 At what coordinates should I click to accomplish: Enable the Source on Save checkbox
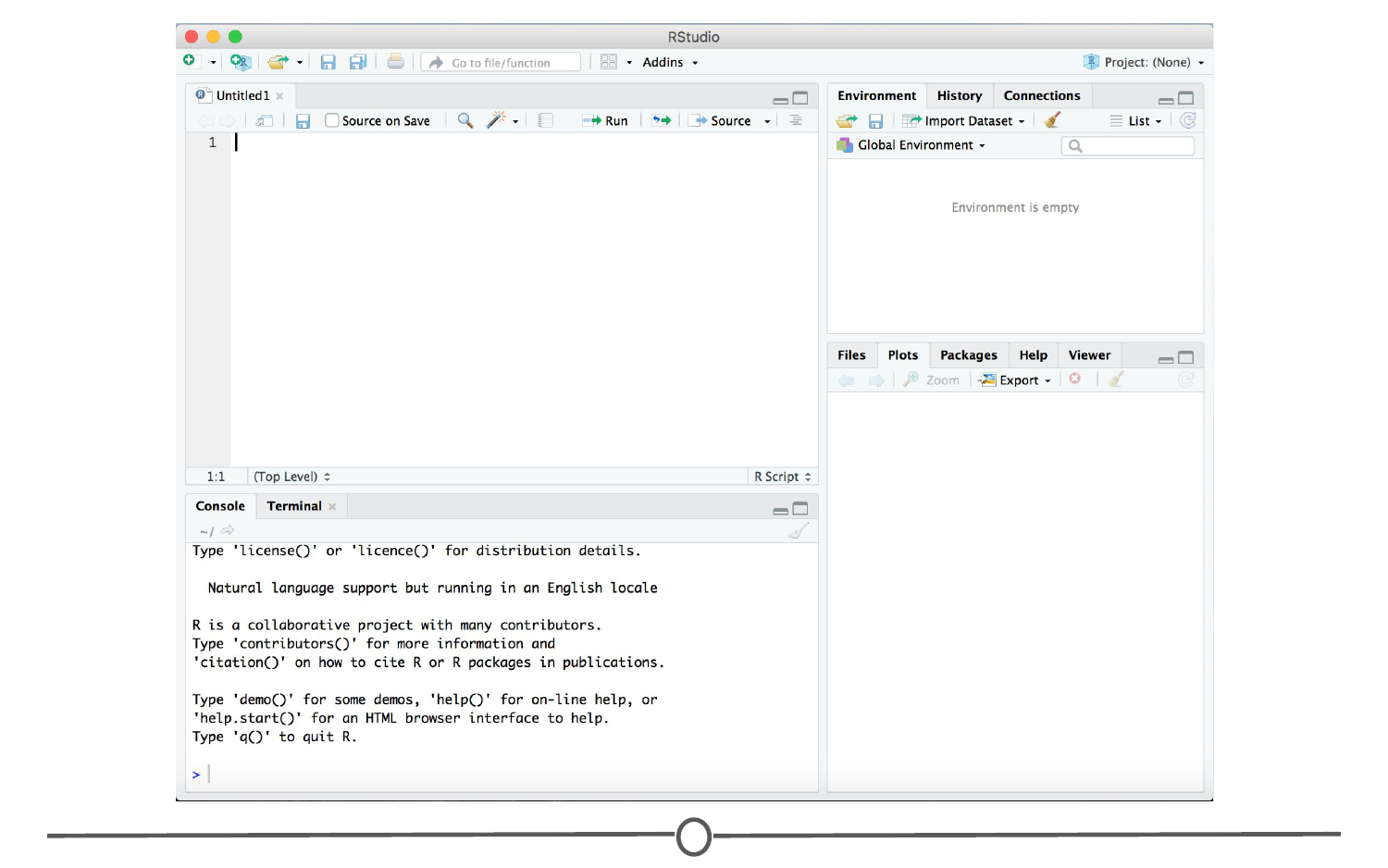pos(331,120)
